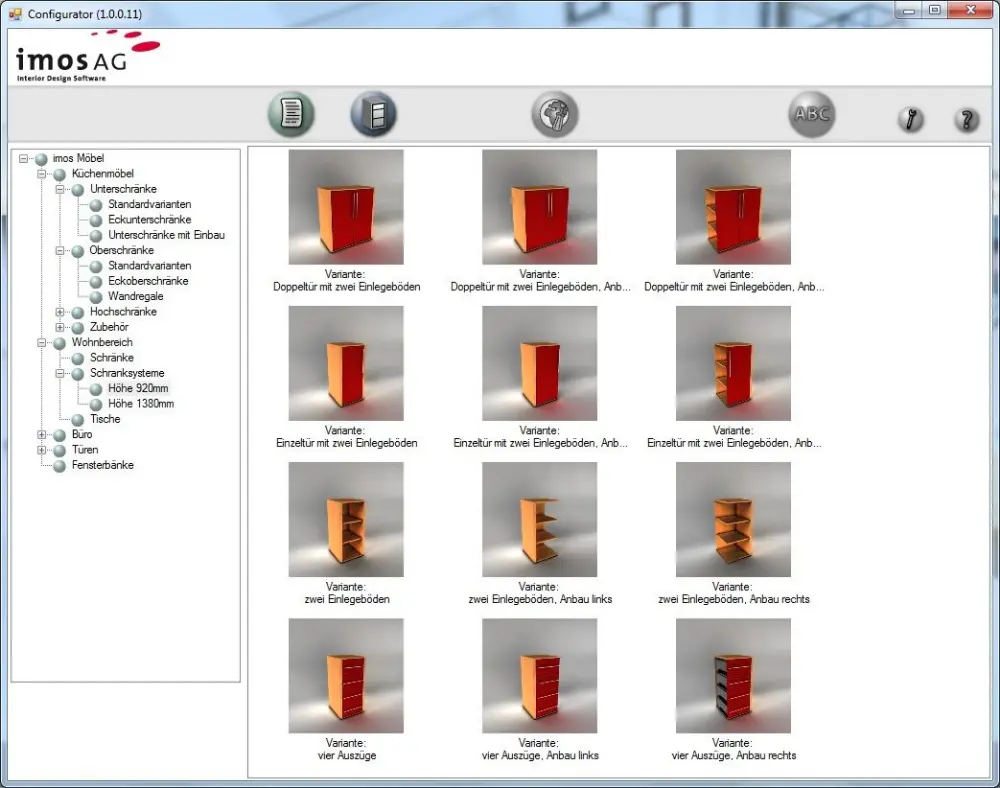Choose the vier Auszüge variant thumbnail

point(346,675)
